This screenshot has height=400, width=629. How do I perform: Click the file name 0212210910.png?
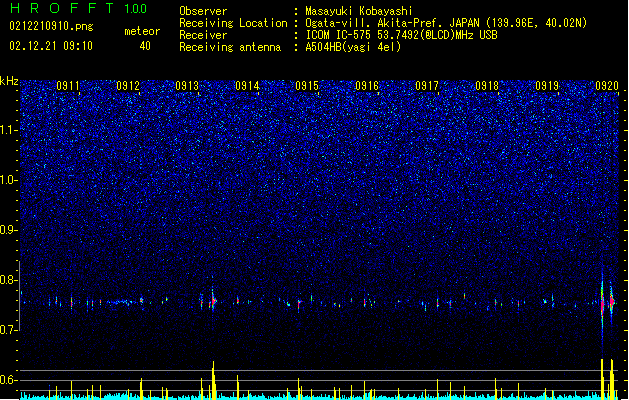(x=51, y=27)
